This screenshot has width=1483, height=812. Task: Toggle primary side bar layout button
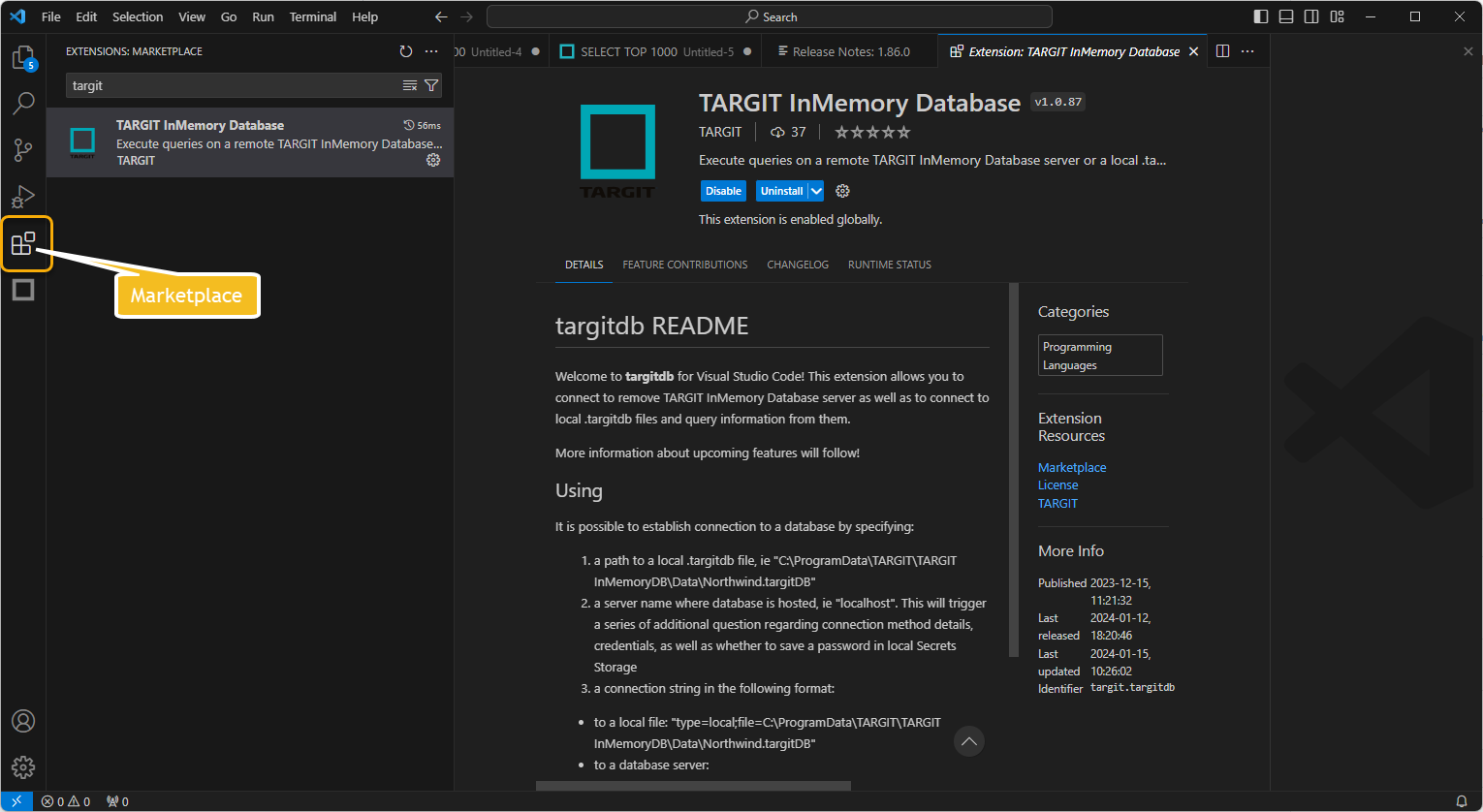click(1260, 16)
